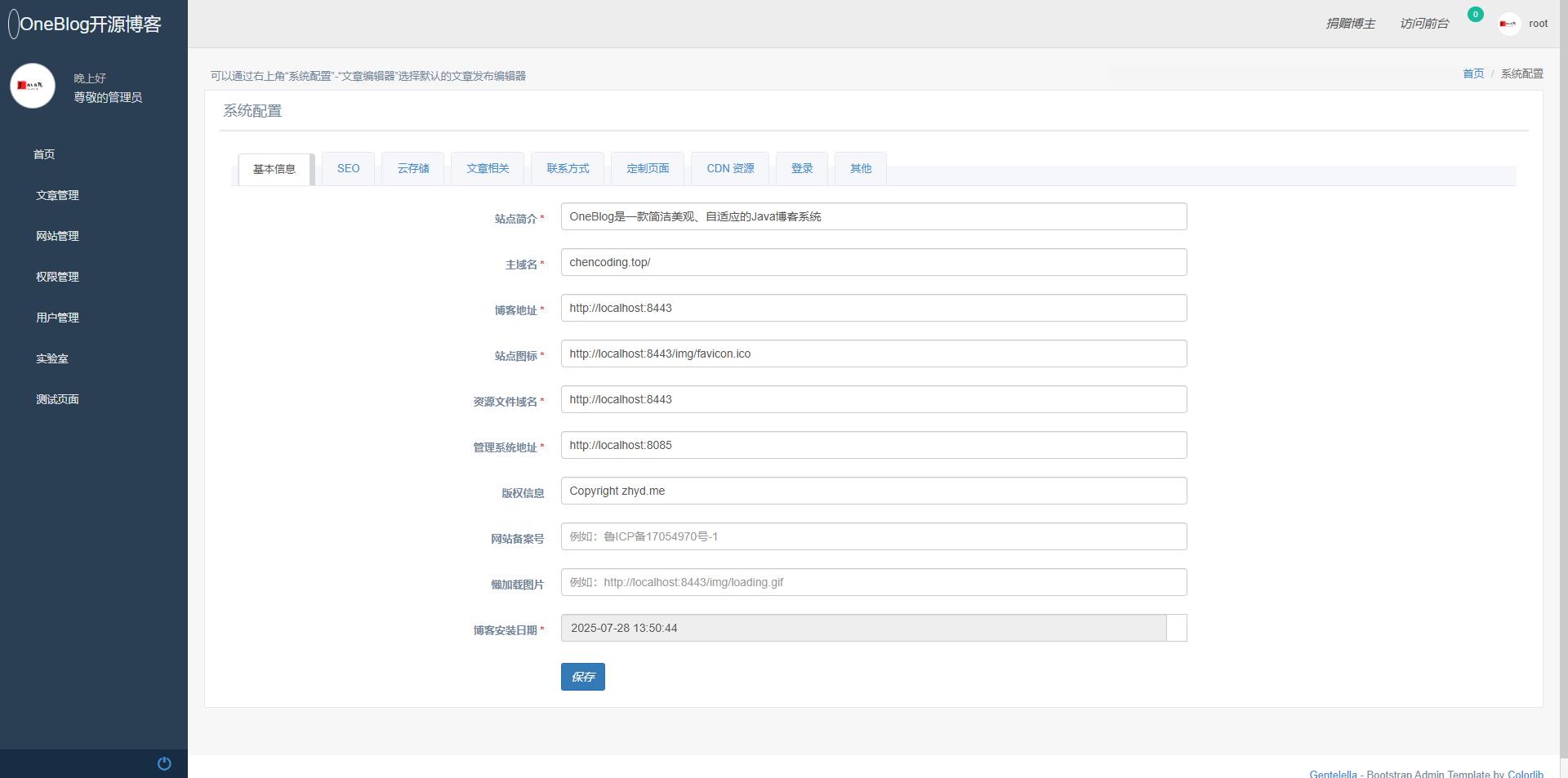Screen dimensions: 1568x778
Task: Open the CDN 资源 tab
Action: click(x=730, y=168)
